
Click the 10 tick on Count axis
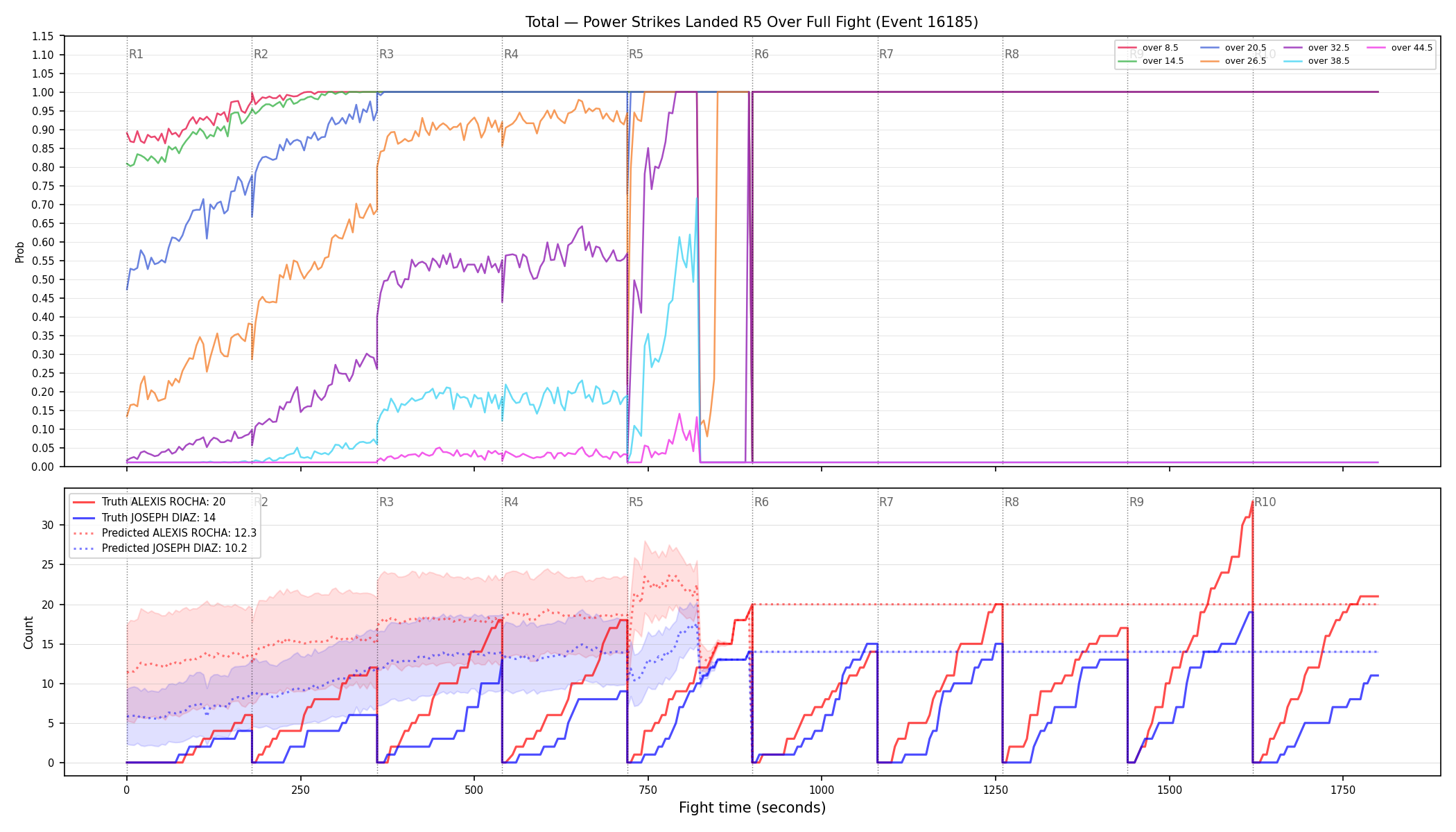tap(47, 684)
